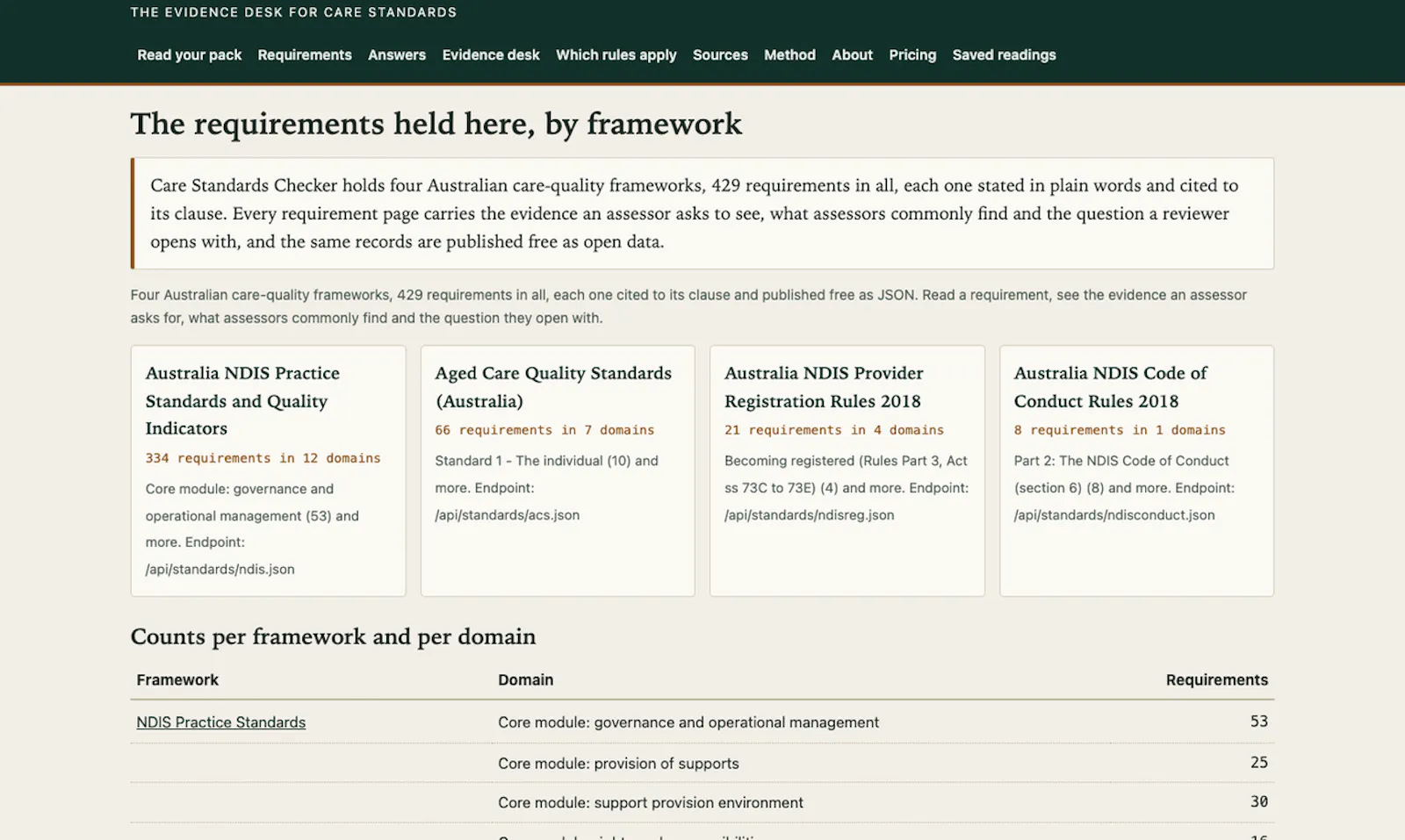Click the Framework column header
This screenshot has width=1405, height=840.
tap(177, 679)
